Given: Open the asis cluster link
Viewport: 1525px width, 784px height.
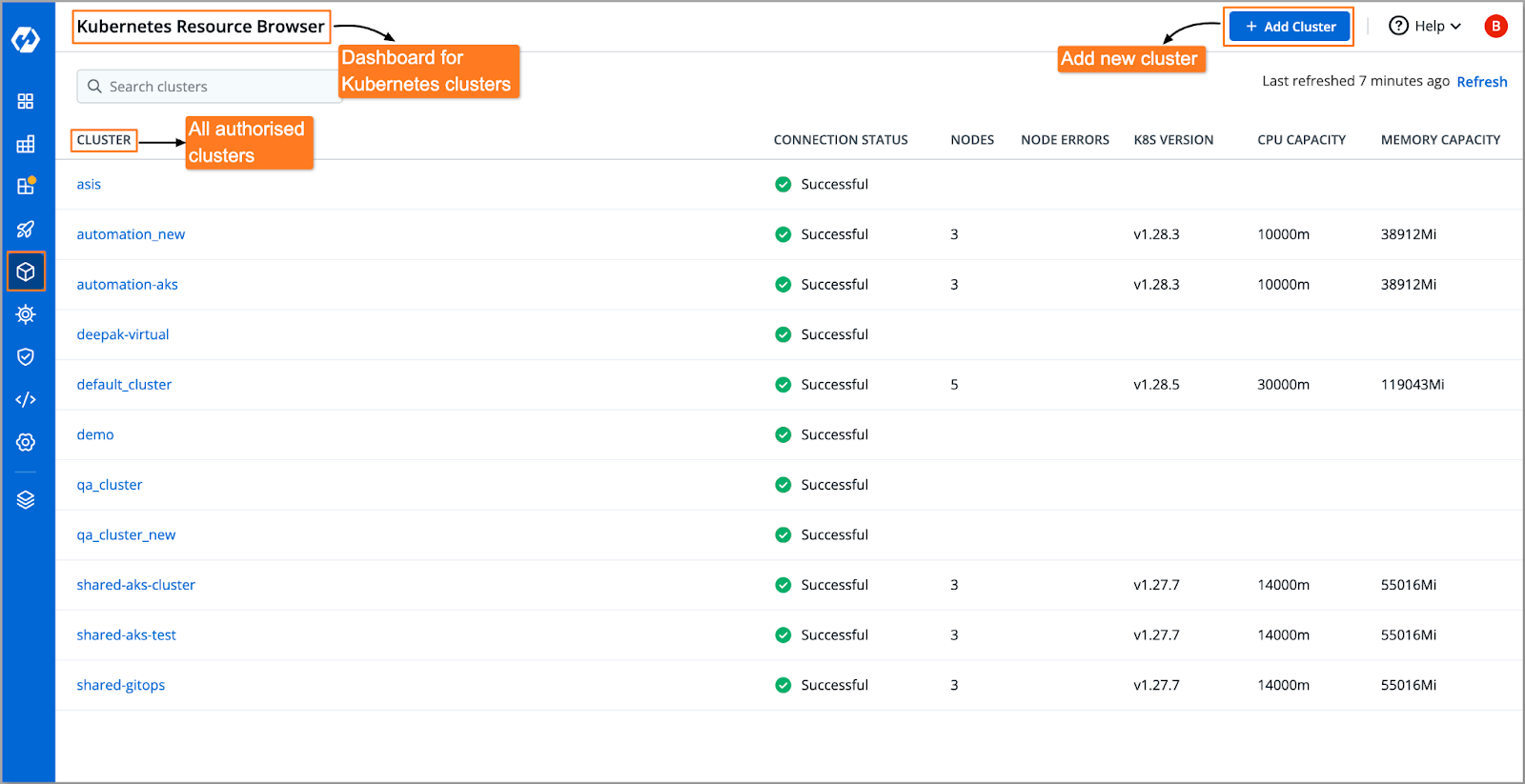Looking at the screenshot, I should [89, 184].
